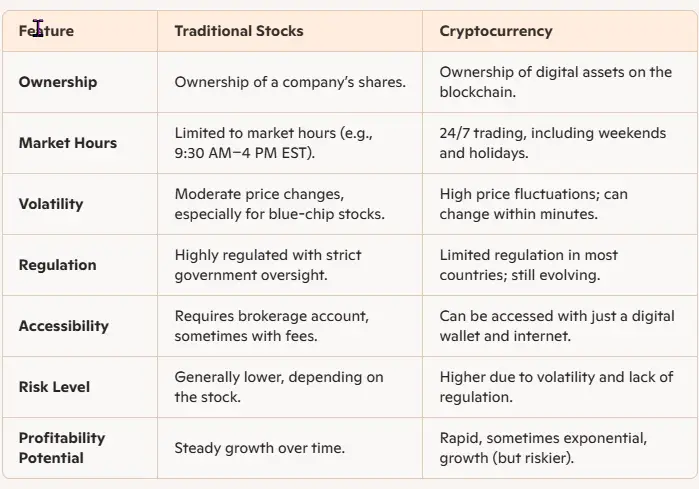699x489 pixels.
Task: Click the Traditional Stocks column header
Action: tap(239, 31)
